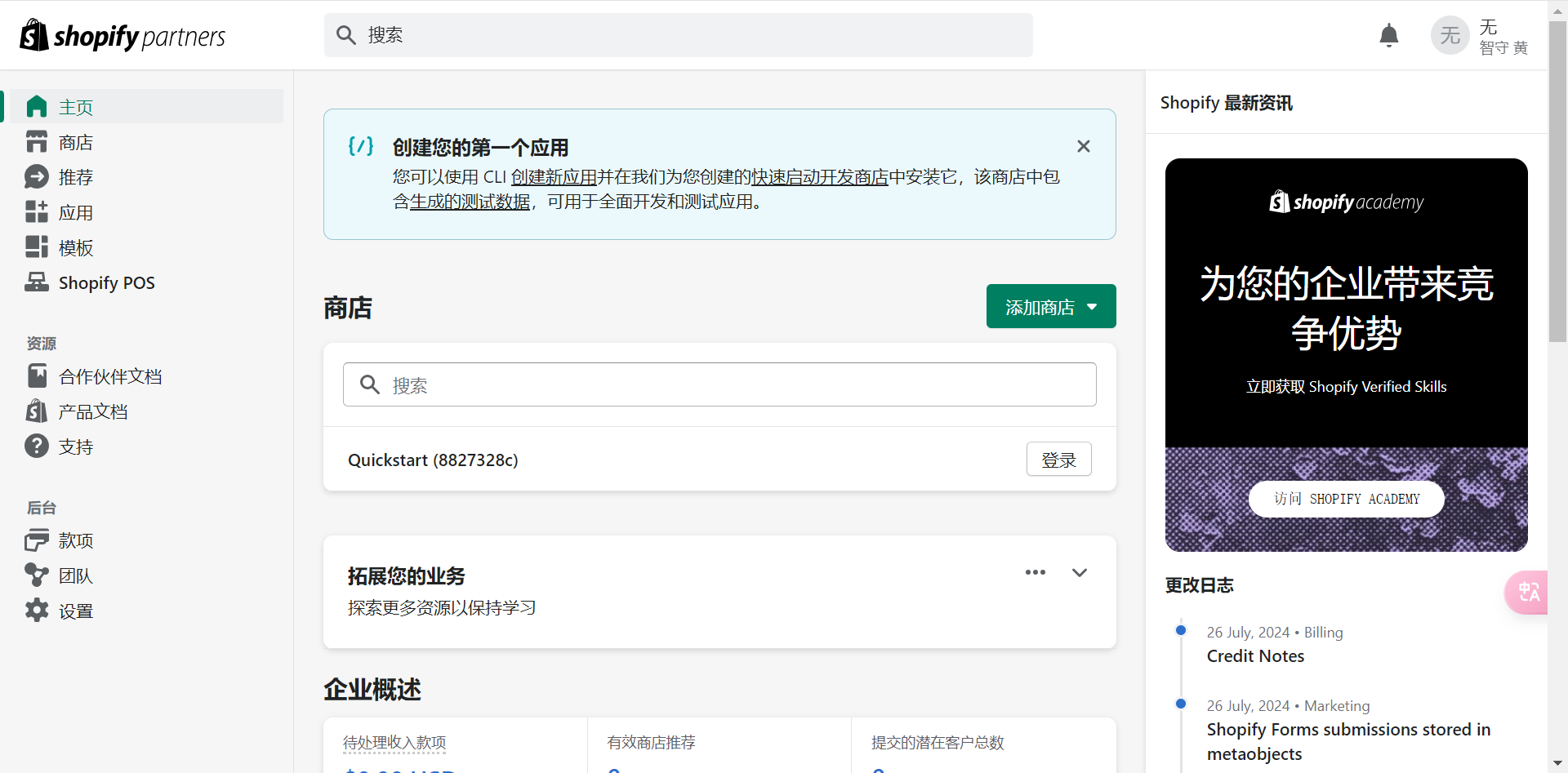Follow the 生成的测试数据 link
The image size is (1568, 773).
click(470, 202)
